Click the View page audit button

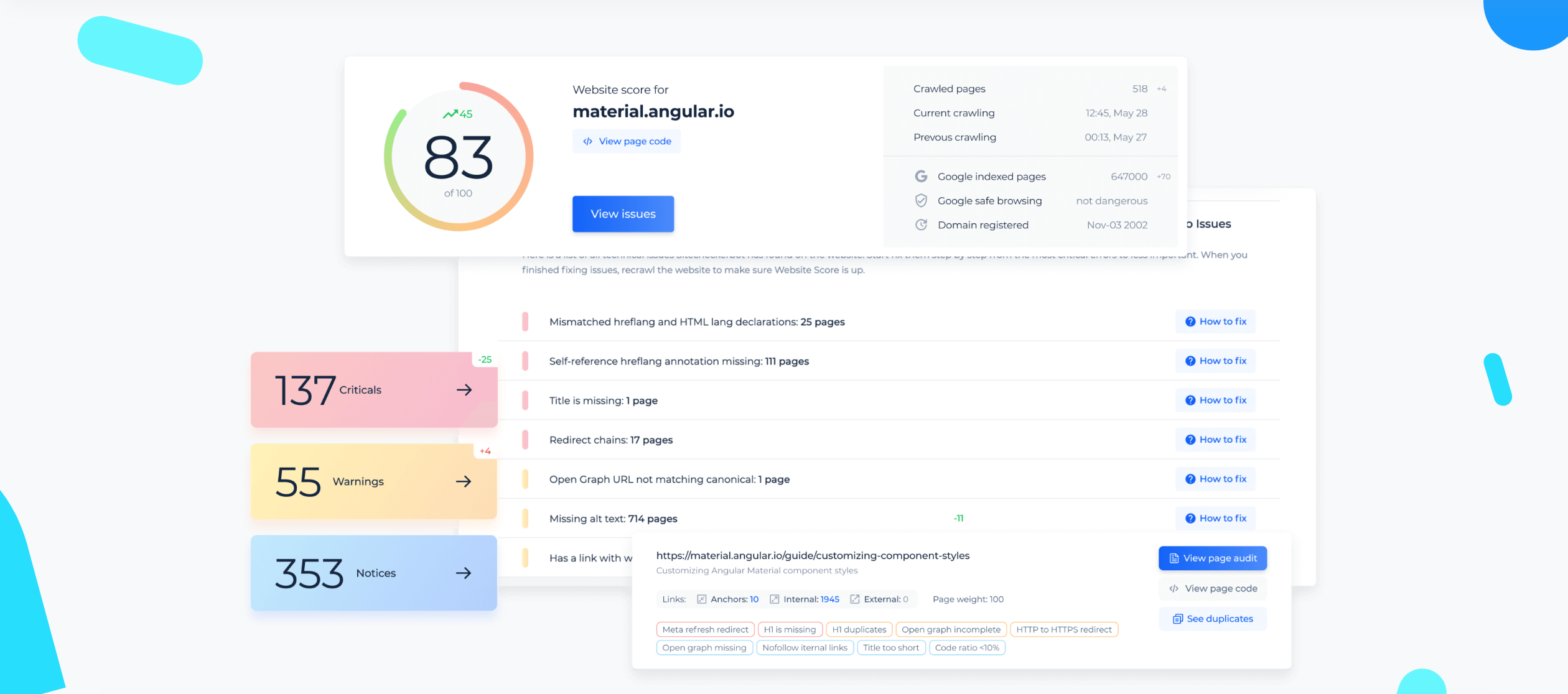pos(1213,558)
